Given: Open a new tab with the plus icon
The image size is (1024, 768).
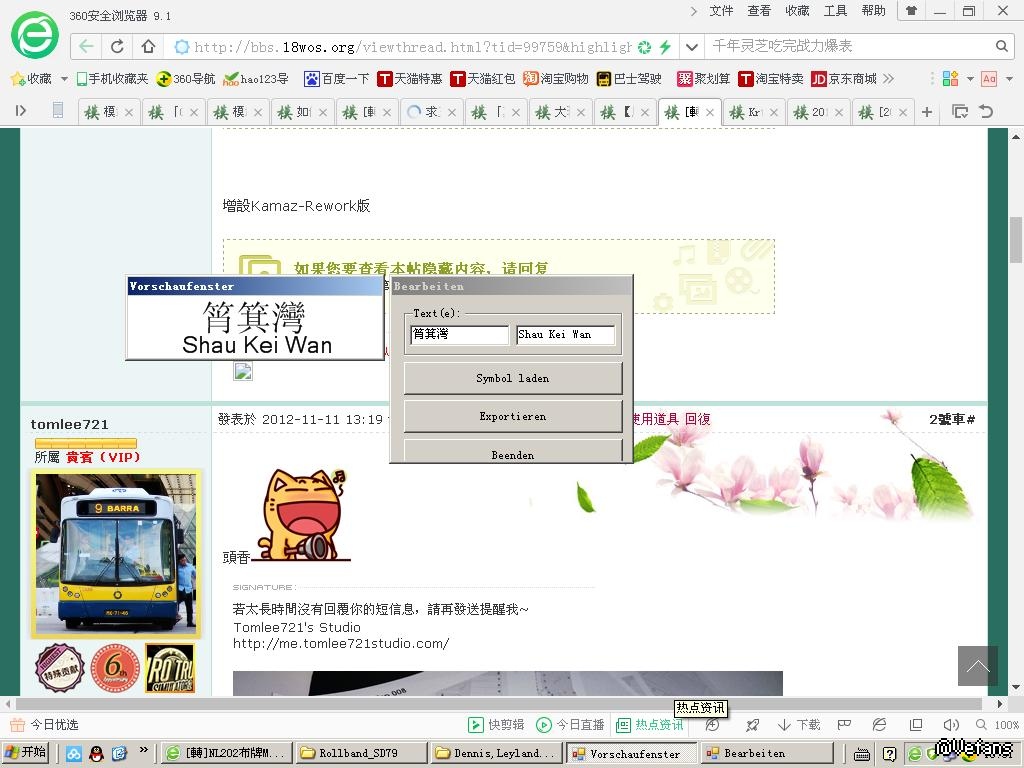Looking at the screenshot, I should click(x=926, y=112).
